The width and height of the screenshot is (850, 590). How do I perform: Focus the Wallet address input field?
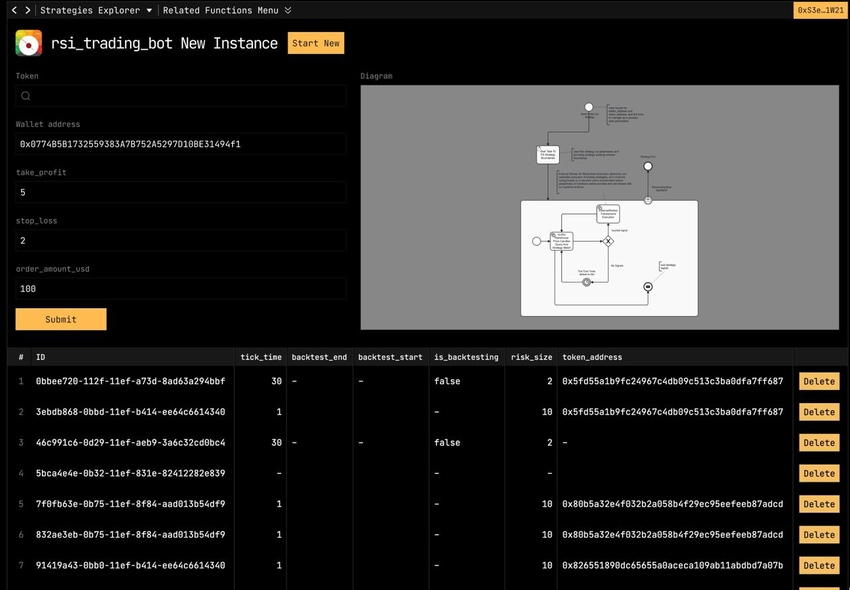coord(180,144)
